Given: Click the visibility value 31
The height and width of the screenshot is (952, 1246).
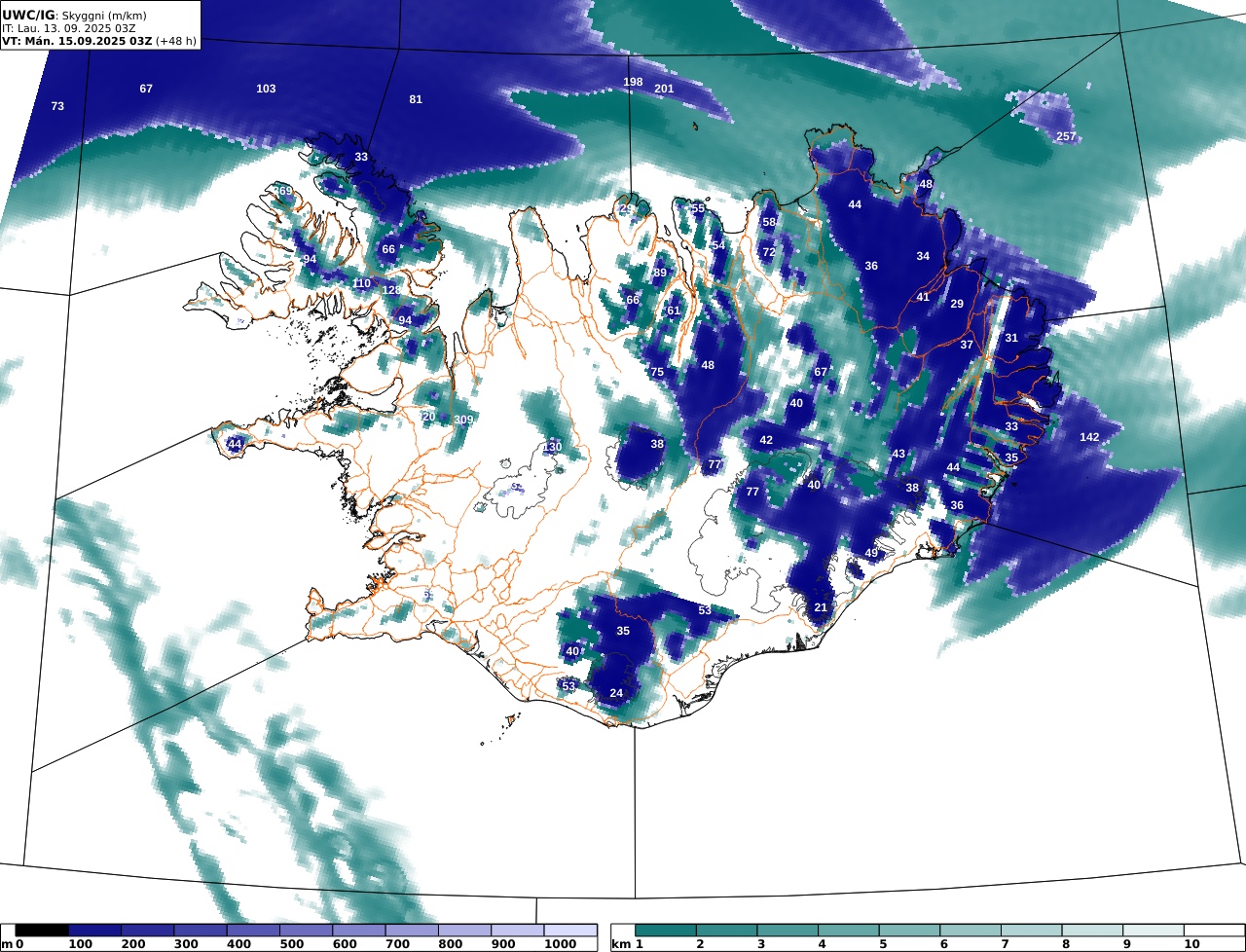Looking at the screenshot, I should point(1011,338).
